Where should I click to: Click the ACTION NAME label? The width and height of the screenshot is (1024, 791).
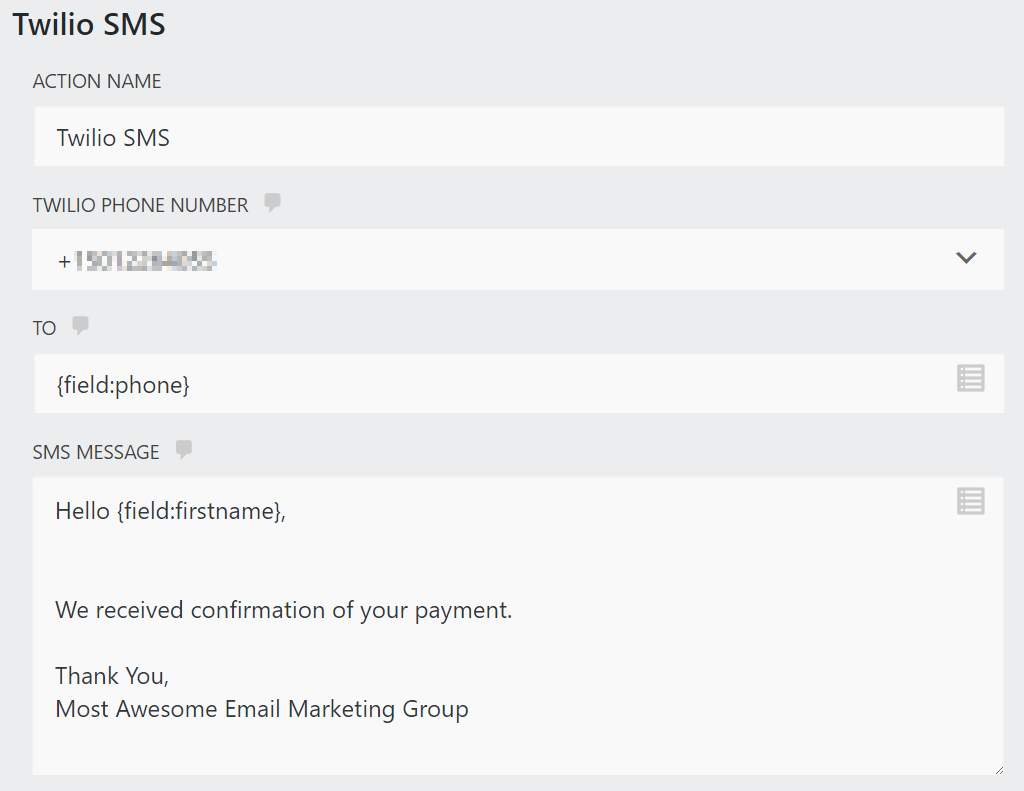[x=97, y=81]
